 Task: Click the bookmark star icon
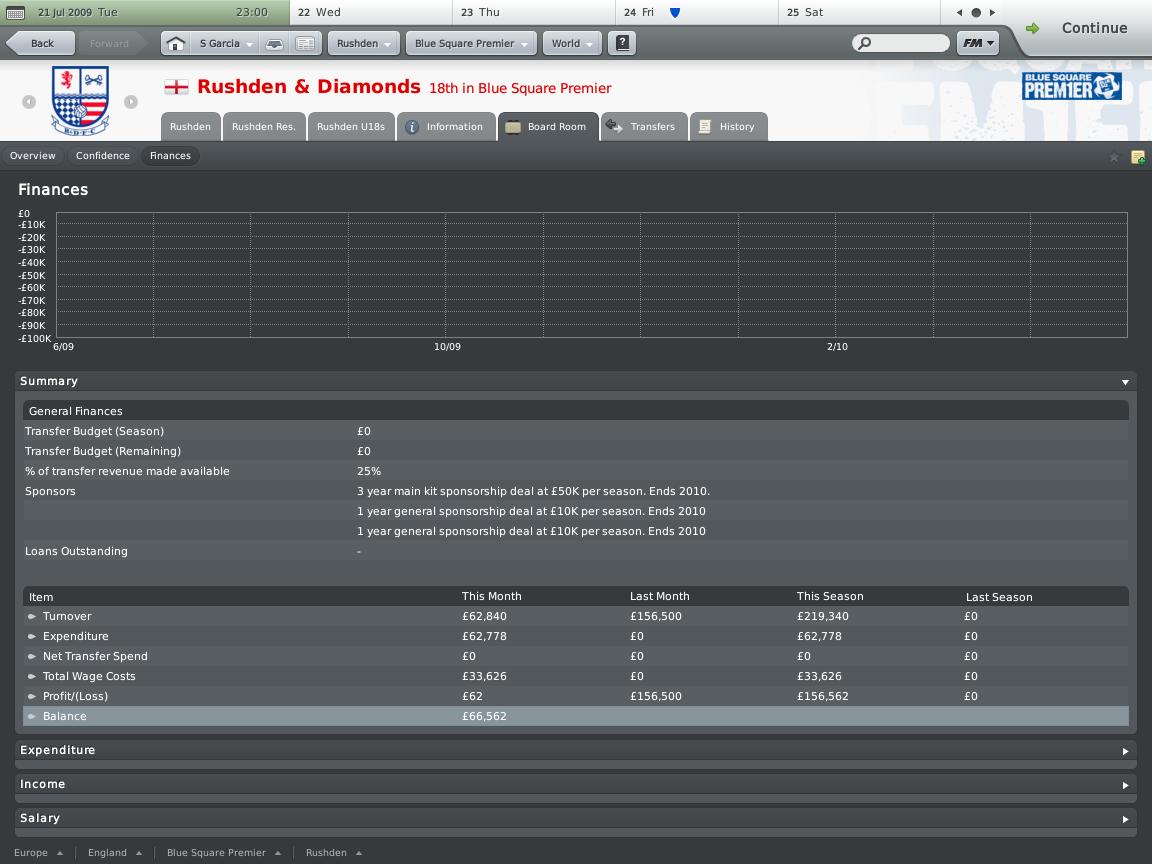point(1114,157)
